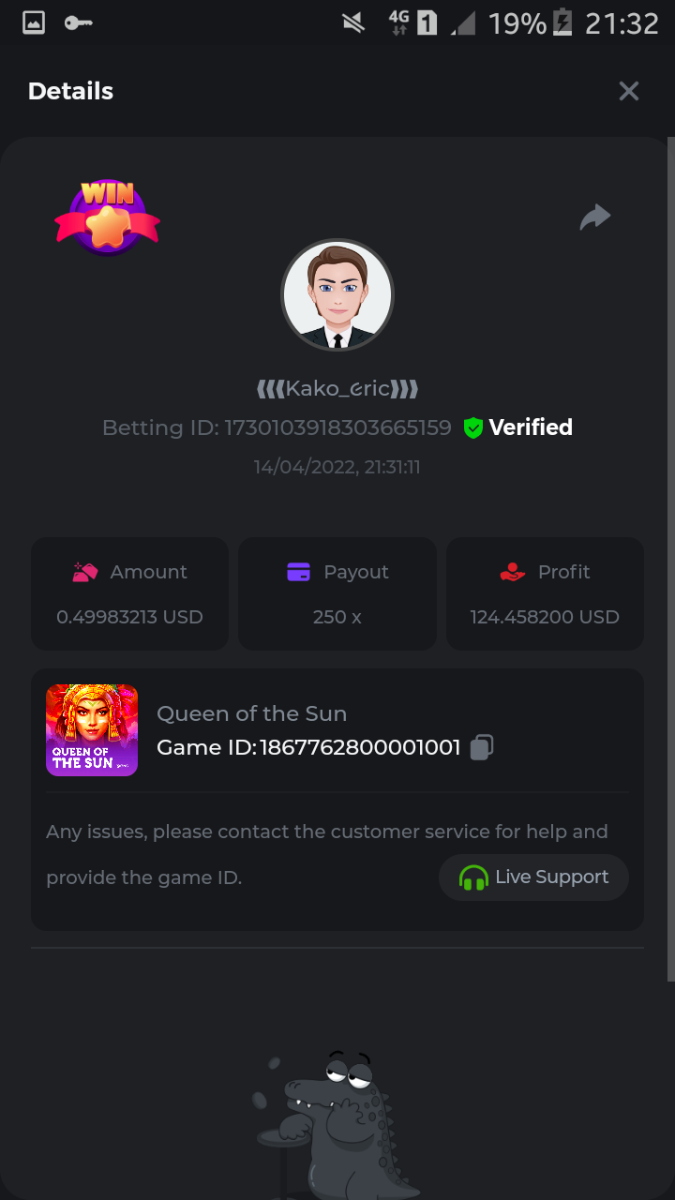
Task: Tap the 250 x payout value
Action: point(337,617)
